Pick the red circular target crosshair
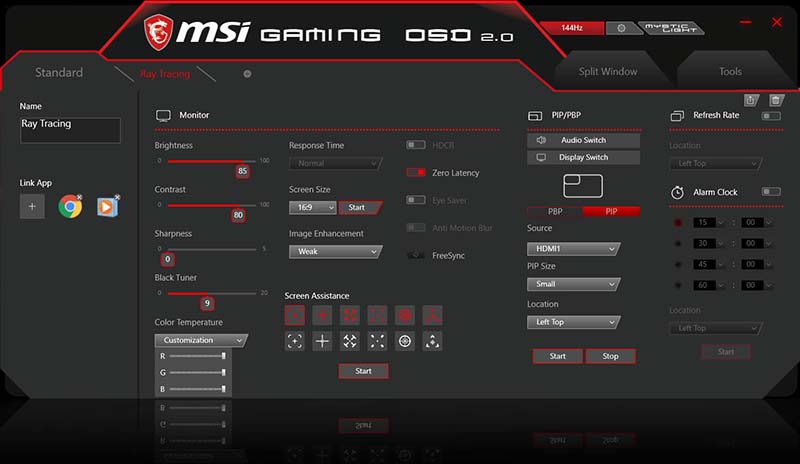 coord(405,314)
